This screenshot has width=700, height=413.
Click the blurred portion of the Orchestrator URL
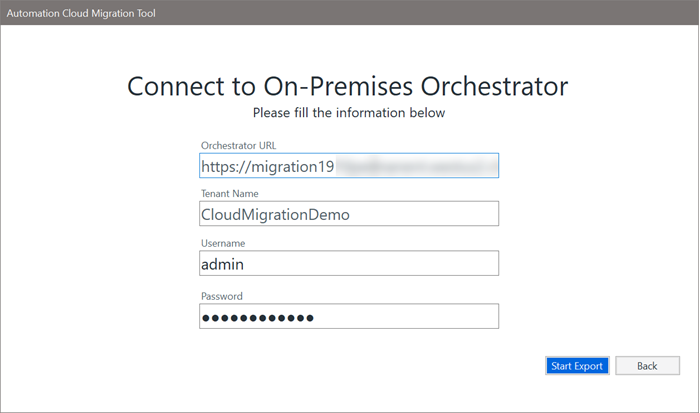(415, 166)
